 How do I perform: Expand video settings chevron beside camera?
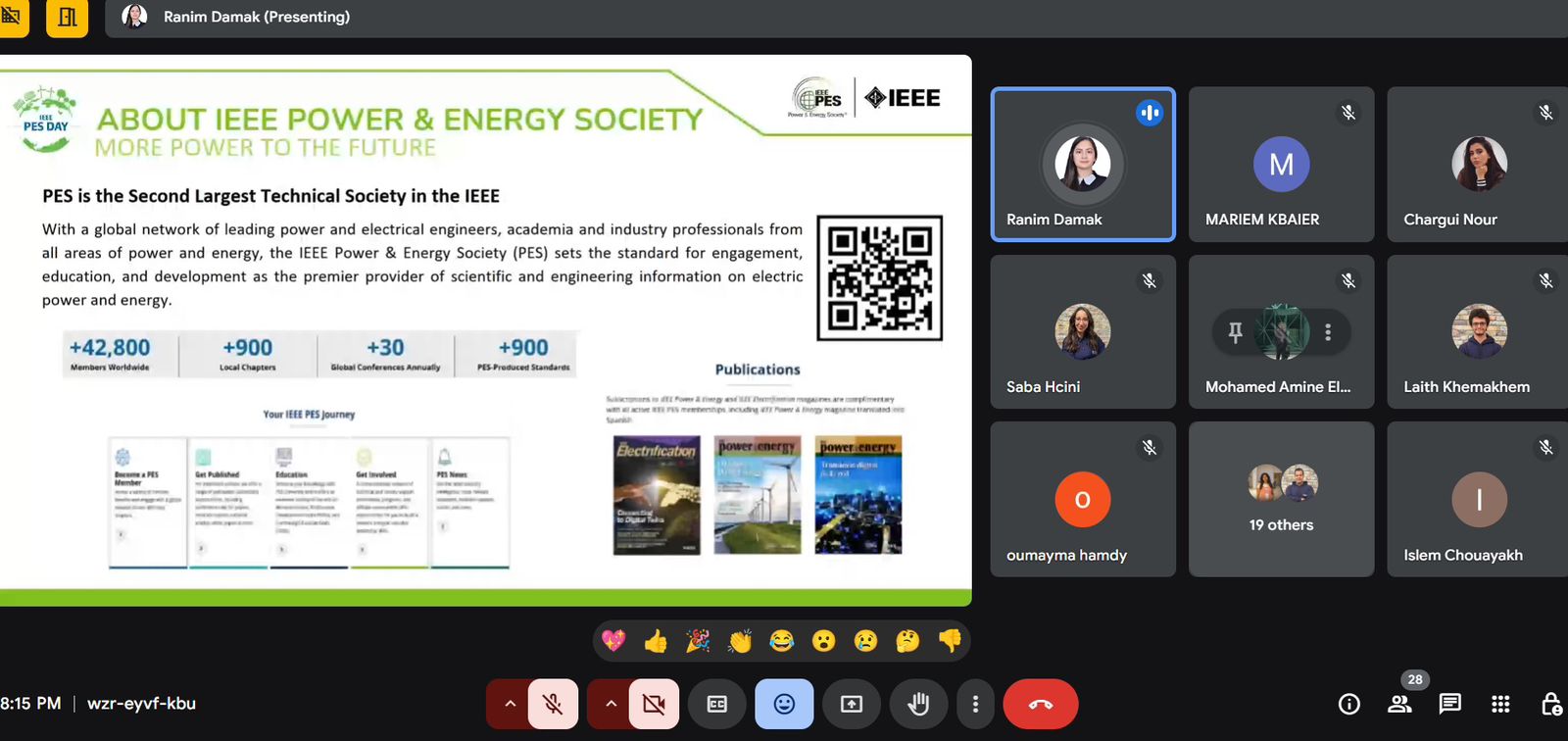tap(611, 704)
